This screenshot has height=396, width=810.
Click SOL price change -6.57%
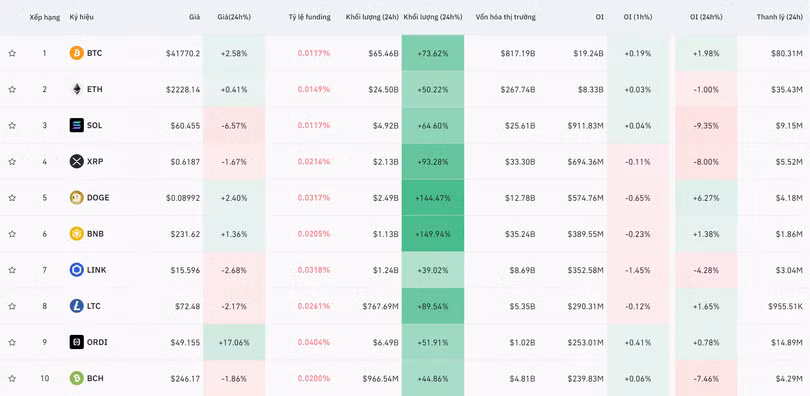[235, 125]
